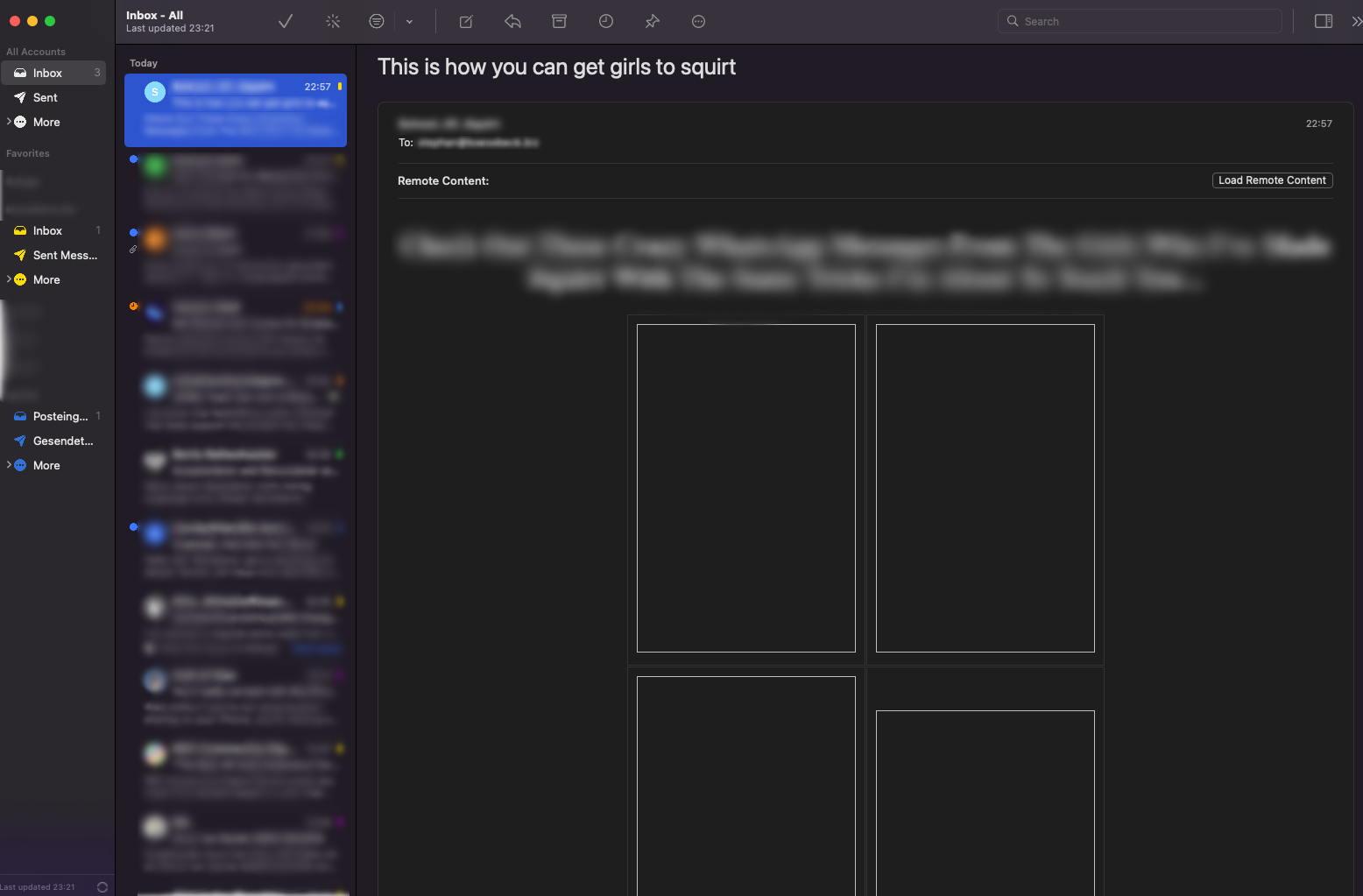Open the ellipsis more-actions toolbar icon
This screenshot has height=896, width=1363.
click(x=698, y=22)
